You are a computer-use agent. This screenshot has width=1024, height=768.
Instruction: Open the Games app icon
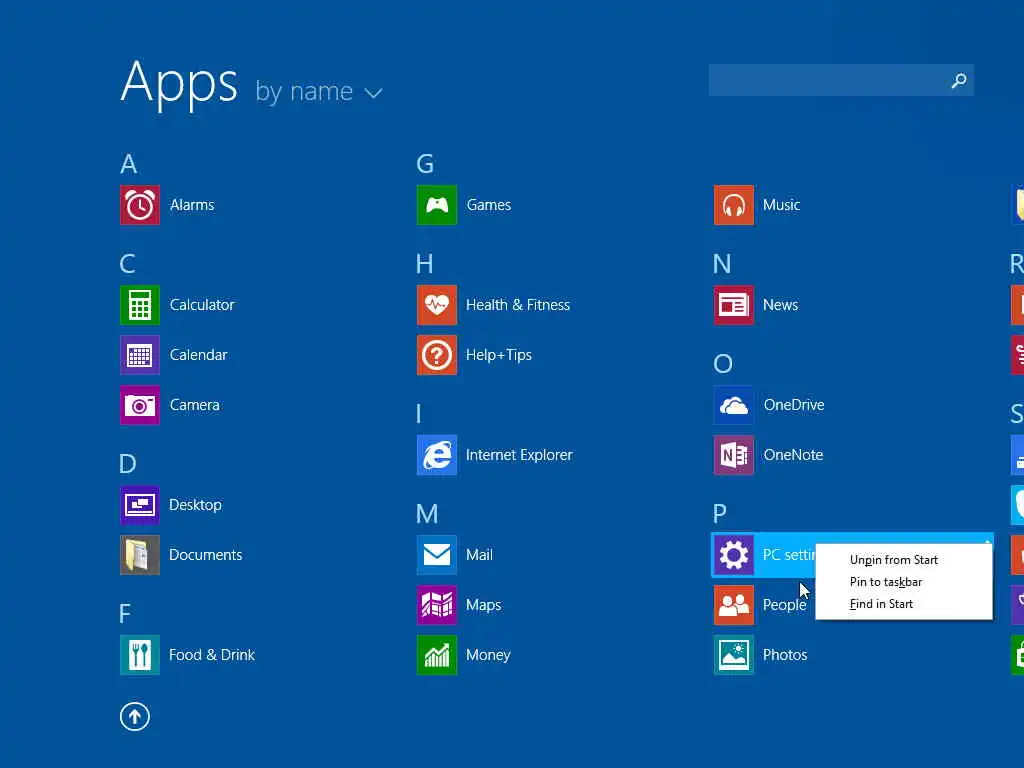(437, 205)
